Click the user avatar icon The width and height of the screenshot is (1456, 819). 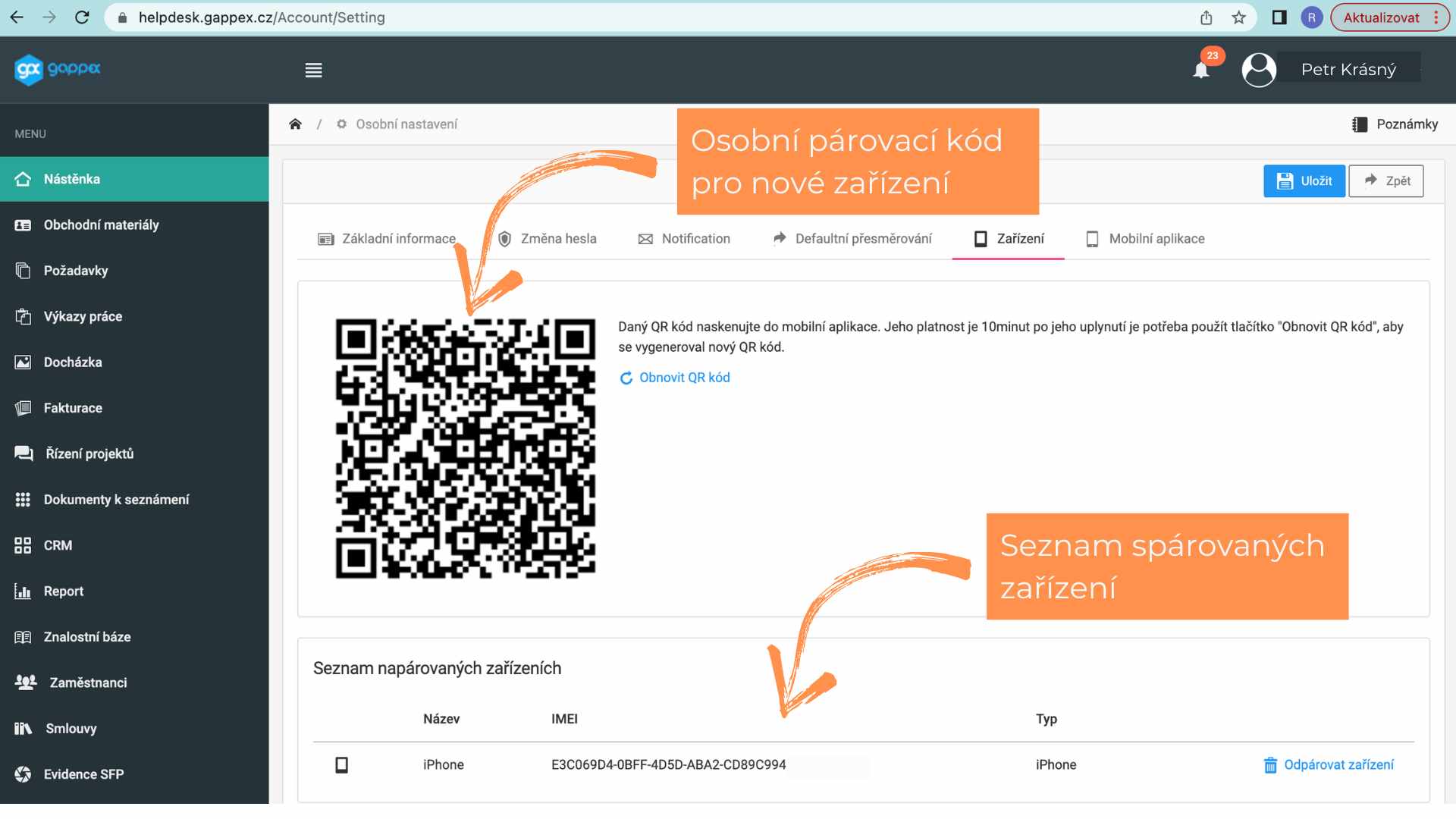pos(1258,70)
